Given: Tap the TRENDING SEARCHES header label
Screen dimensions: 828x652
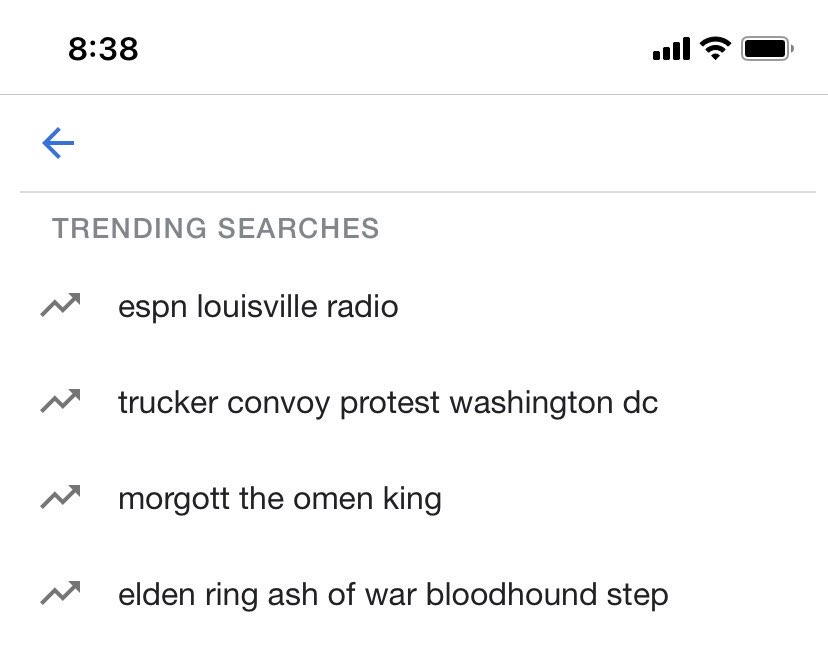Looking at the screenshot, I should click(x=215, y=228).
